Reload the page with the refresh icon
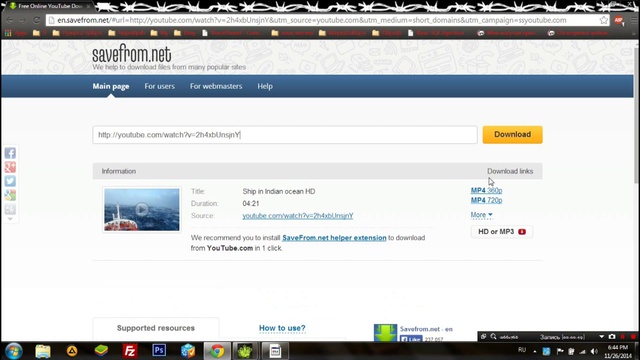Image resolution: width=640 pixels, height=360 pixels. (x=36, y=20)
